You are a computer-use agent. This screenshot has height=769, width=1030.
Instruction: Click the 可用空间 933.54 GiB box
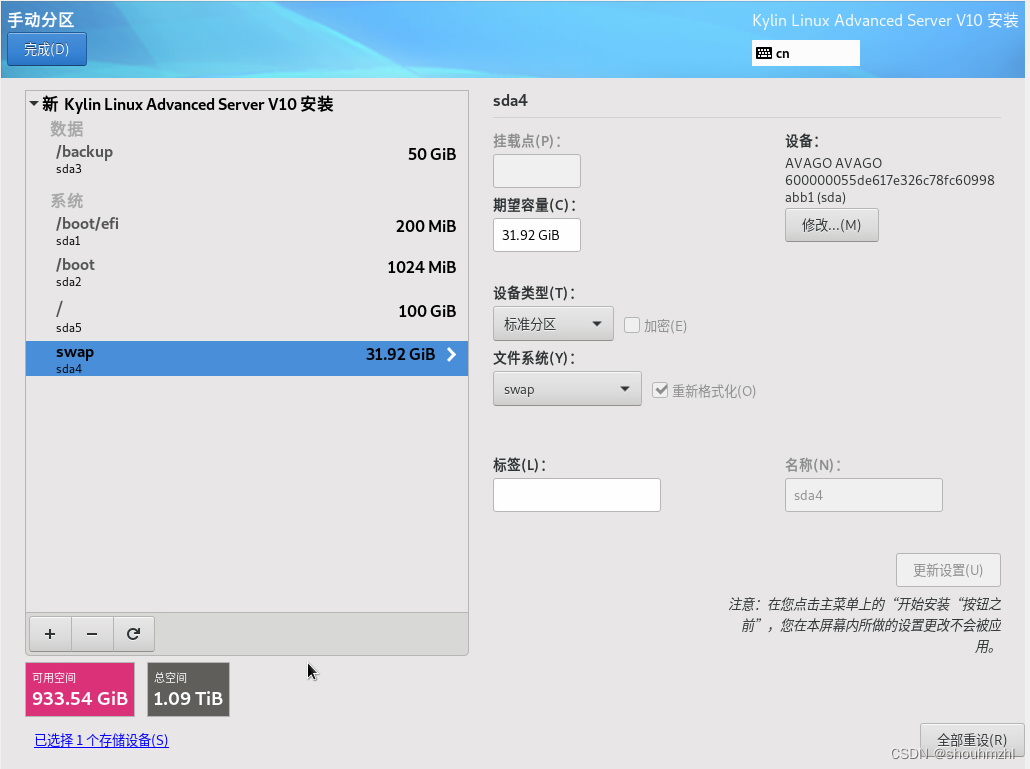[80, 690]
